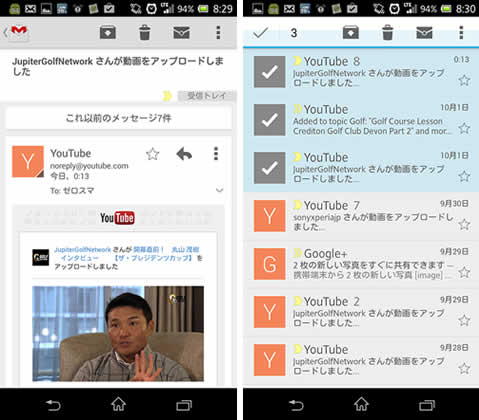479x420 pixels.
Task: Tap the selected count 3 in action bar
Action: coord(294,33)
